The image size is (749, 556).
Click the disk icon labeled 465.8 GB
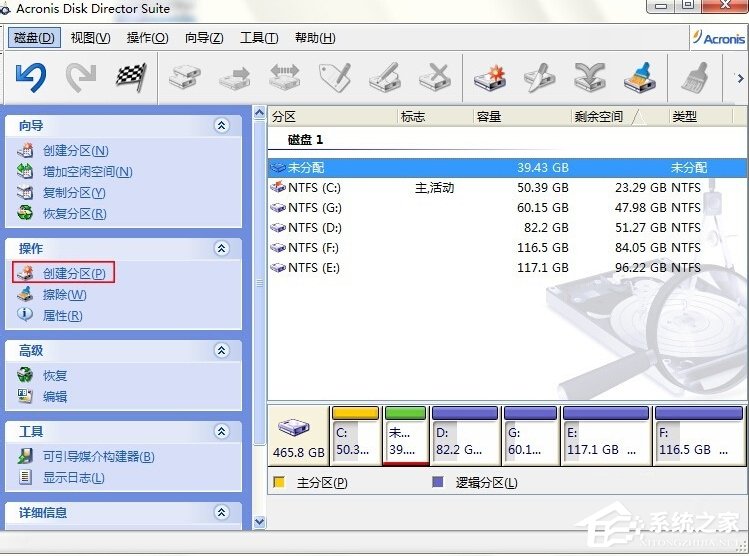[299, 432]
